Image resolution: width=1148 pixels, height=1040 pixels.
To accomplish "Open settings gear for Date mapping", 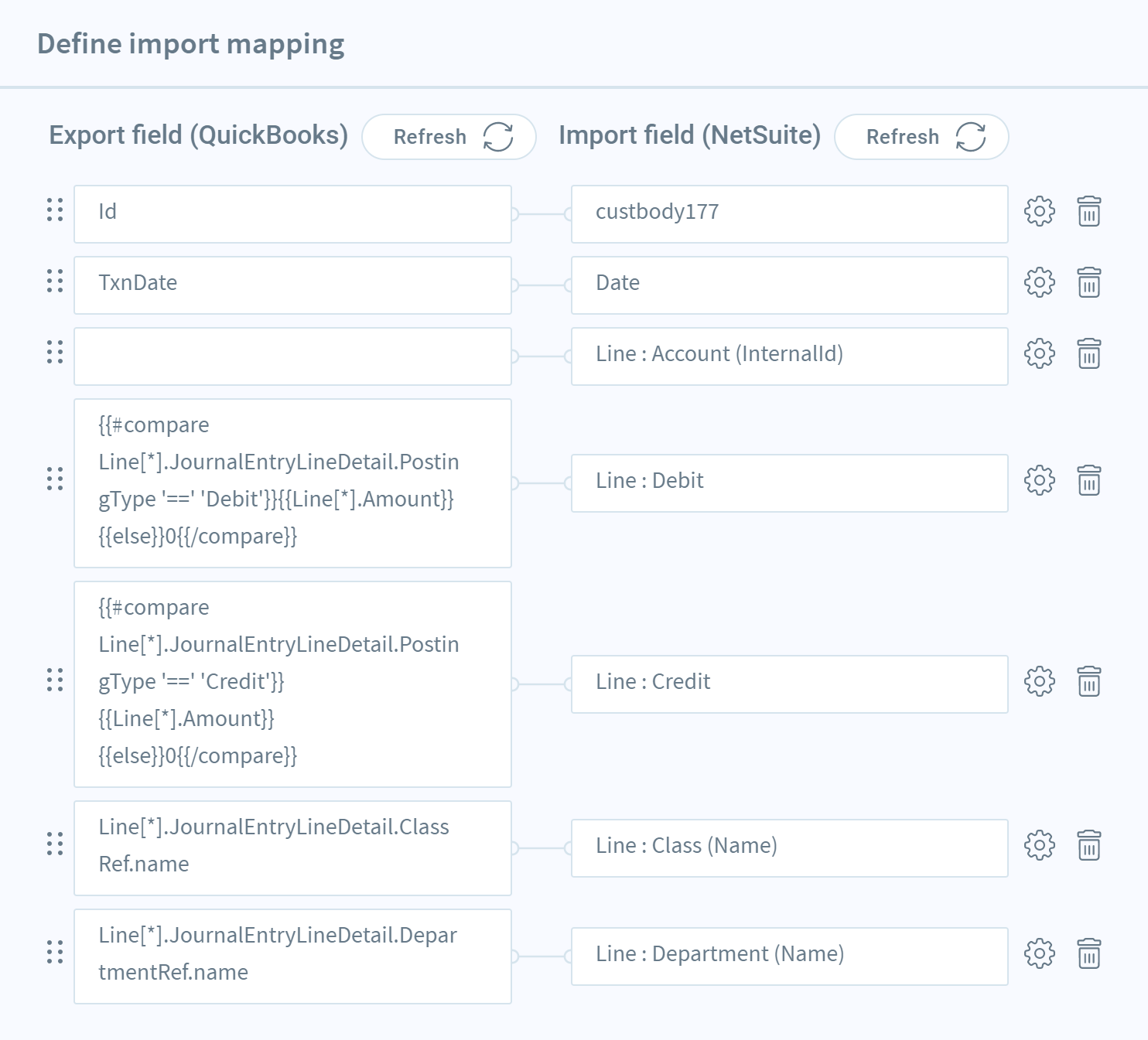I will (1039, 282).
